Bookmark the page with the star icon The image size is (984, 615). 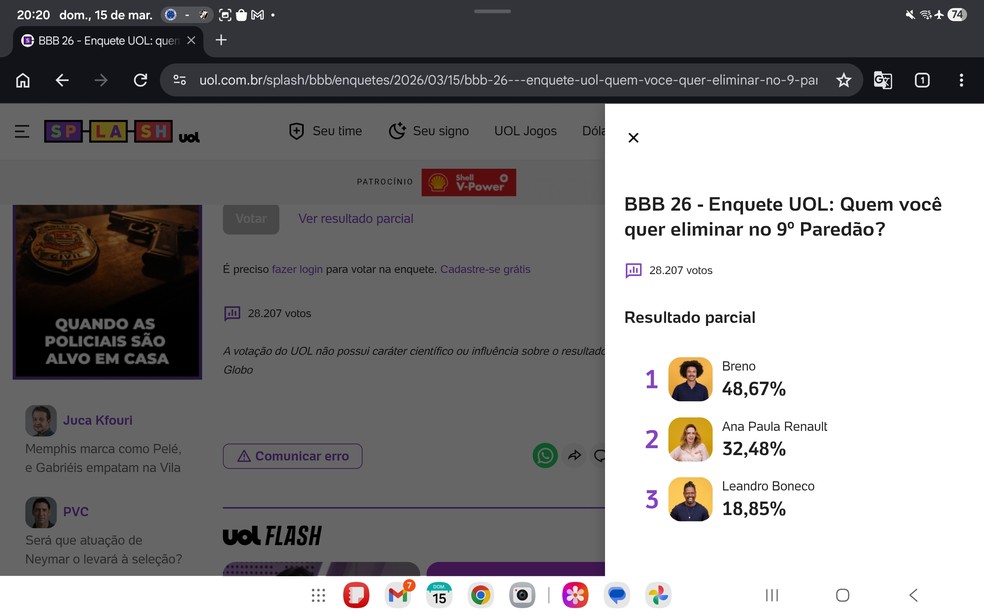[x=843, y=79]
